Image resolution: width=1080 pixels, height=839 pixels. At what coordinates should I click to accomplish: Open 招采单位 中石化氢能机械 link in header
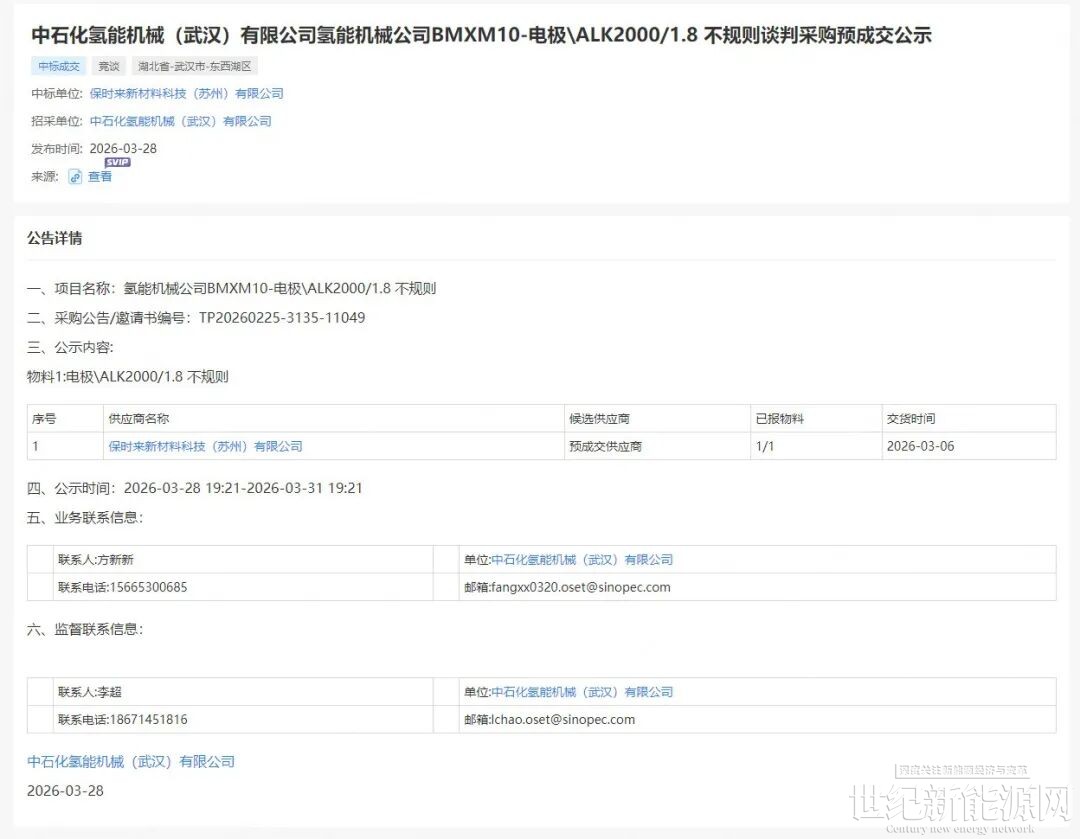[181, 122]
